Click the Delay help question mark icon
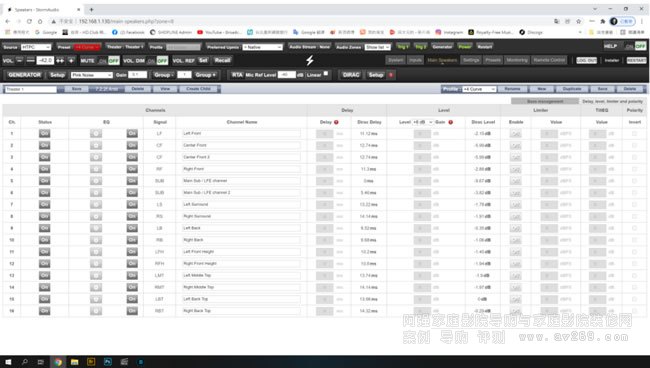Image resolution: width=650 pixels, height=368 pixels. (336, 122)
